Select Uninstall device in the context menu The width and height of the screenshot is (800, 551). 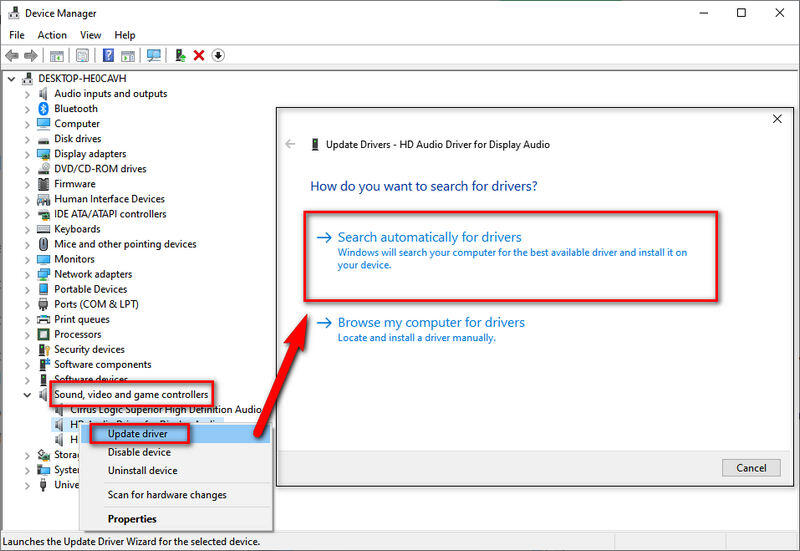tap(142, 470)
